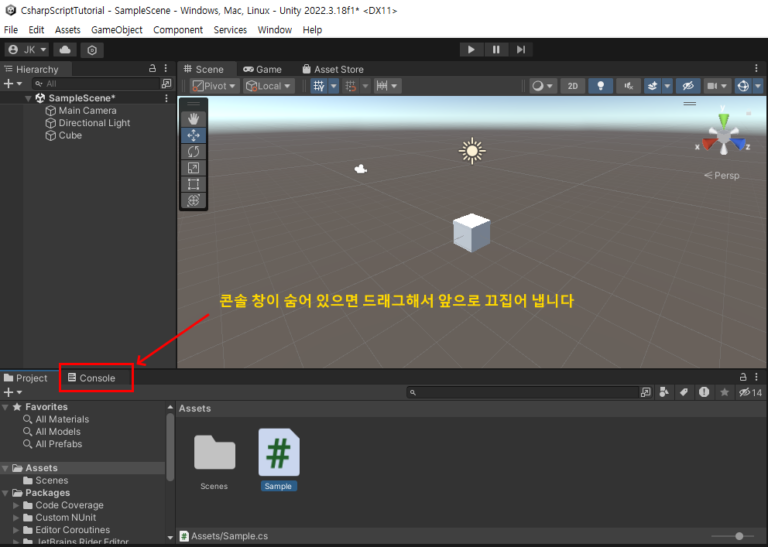Select the Sample script asset
The image size is (768, 547).
coord(278,458)
